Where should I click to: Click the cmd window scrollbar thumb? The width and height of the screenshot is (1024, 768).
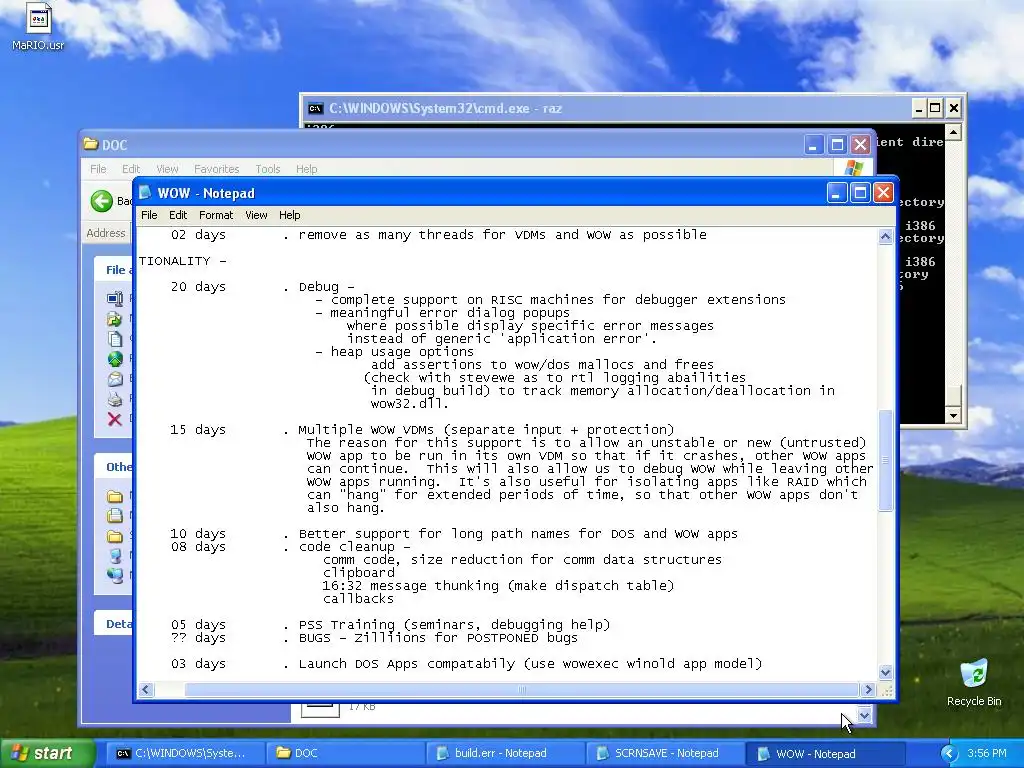953,396
